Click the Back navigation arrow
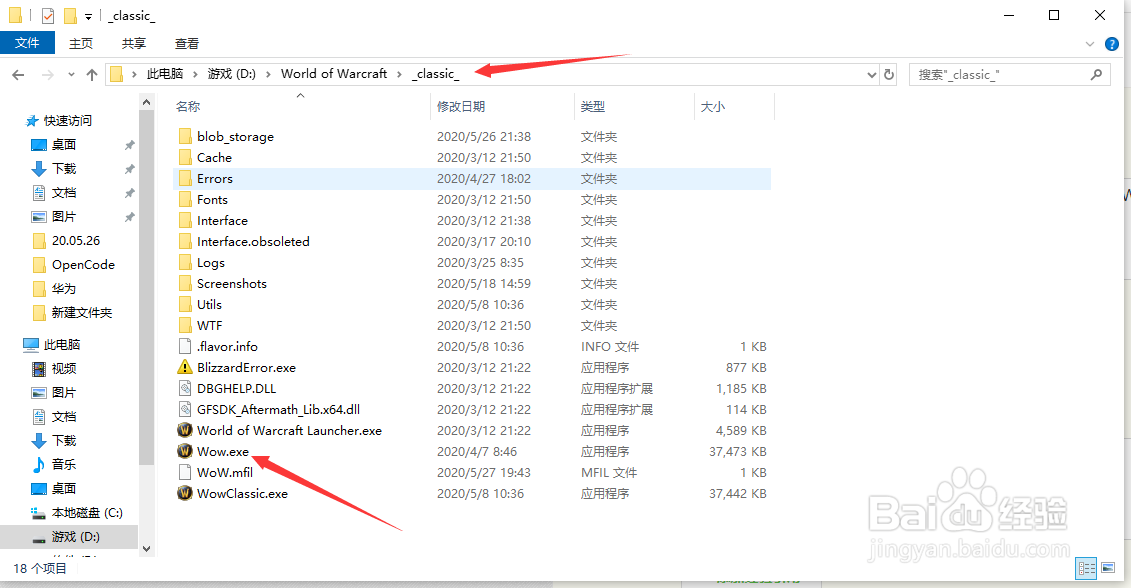 click(x=19, y=74)
